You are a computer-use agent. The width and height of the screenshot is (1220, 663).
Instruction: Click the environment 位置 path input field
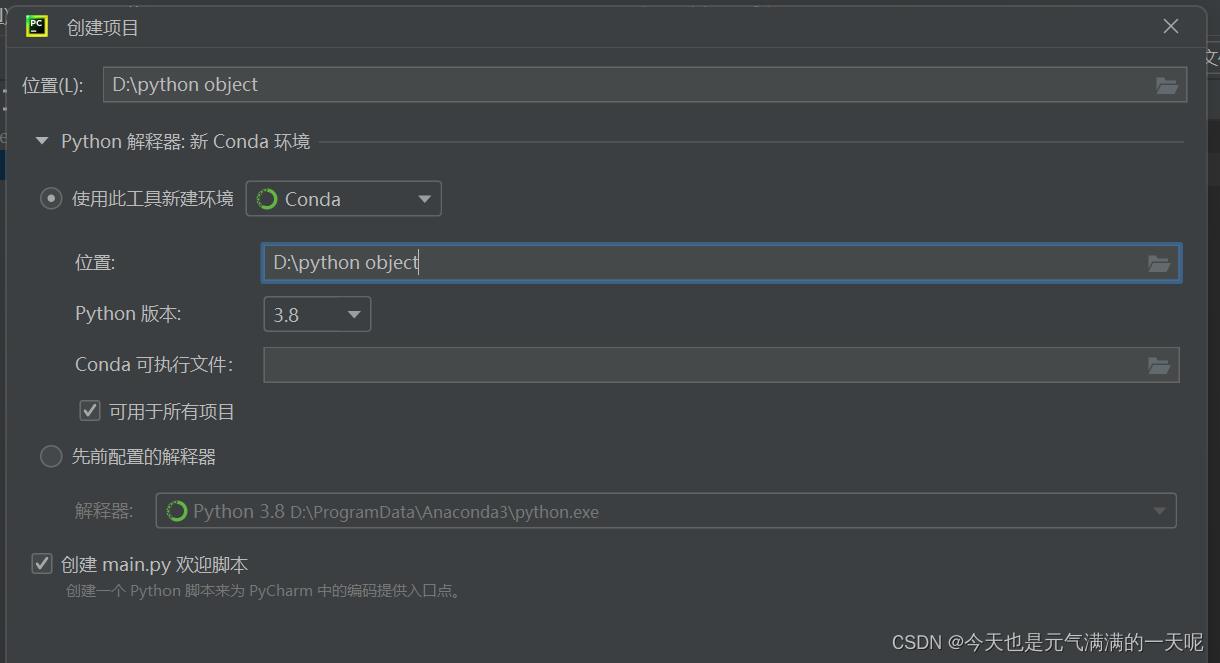721,263
